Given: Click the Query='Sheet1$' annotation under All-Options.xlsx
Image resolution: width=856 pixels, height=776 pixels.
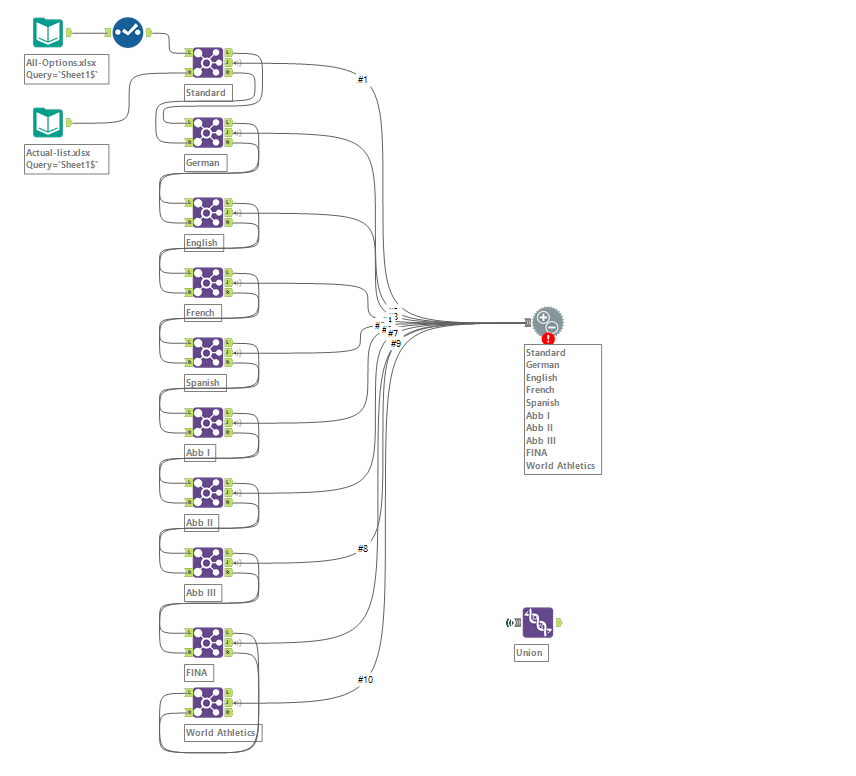Looking at the screenshot, I should (66, 75).
